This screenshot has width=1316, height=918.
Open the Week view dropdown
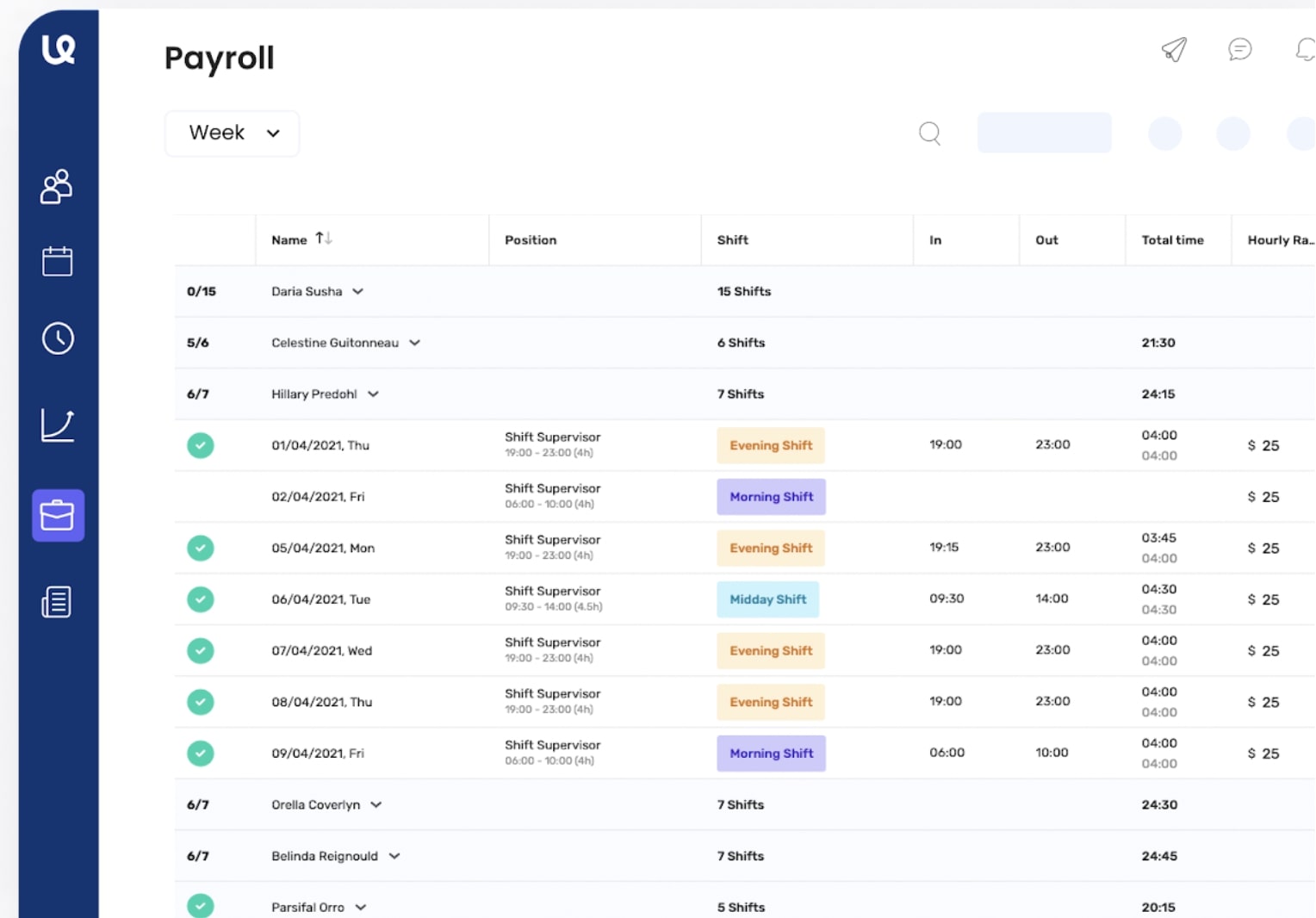pos(231,133)
